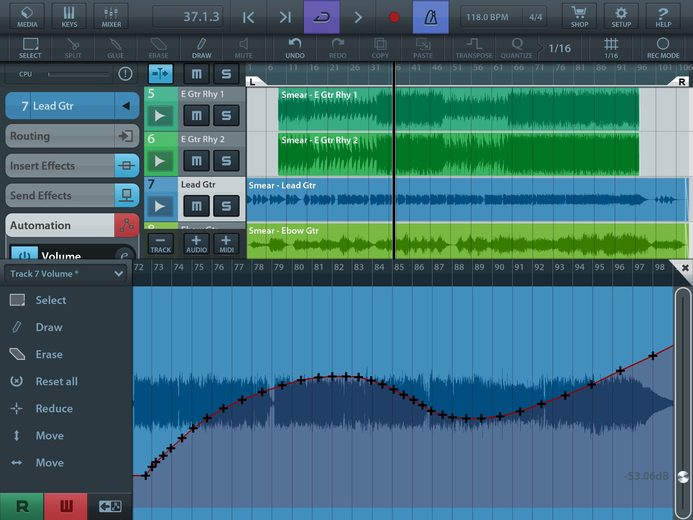This screenshot has height=520, width=693.
Task: Mute the E Gtr Rhy 2 track
Action: pos(196,161)
